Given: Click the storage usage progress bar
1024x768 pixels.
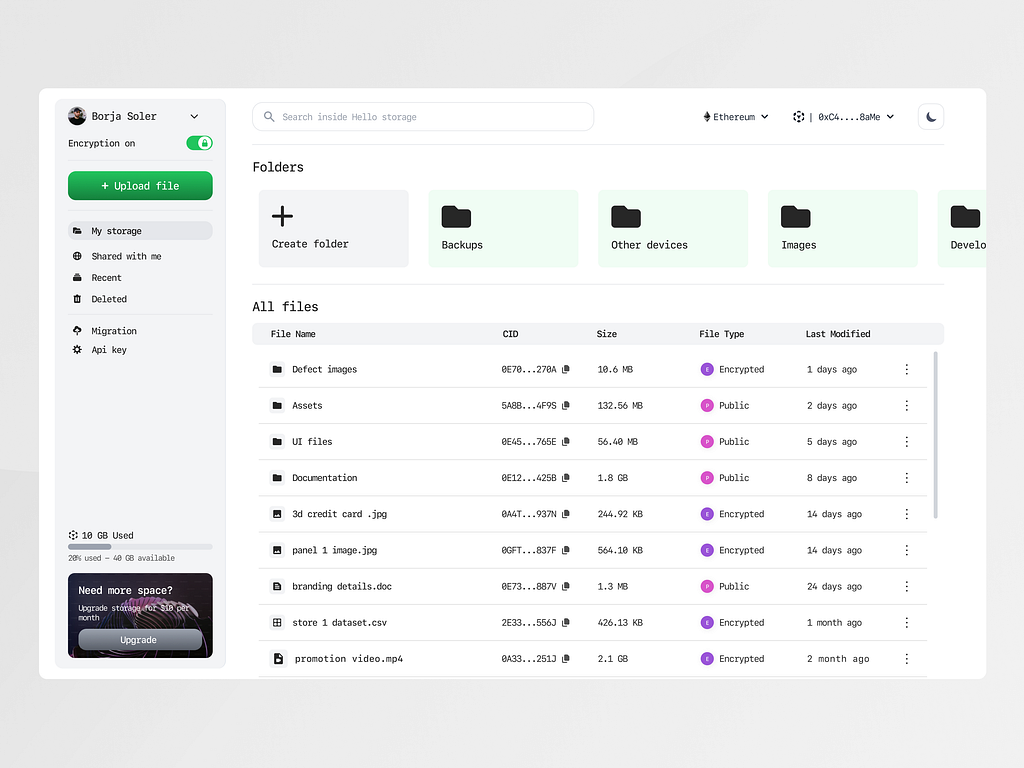Looking at the screenshot, I should 140,546.
